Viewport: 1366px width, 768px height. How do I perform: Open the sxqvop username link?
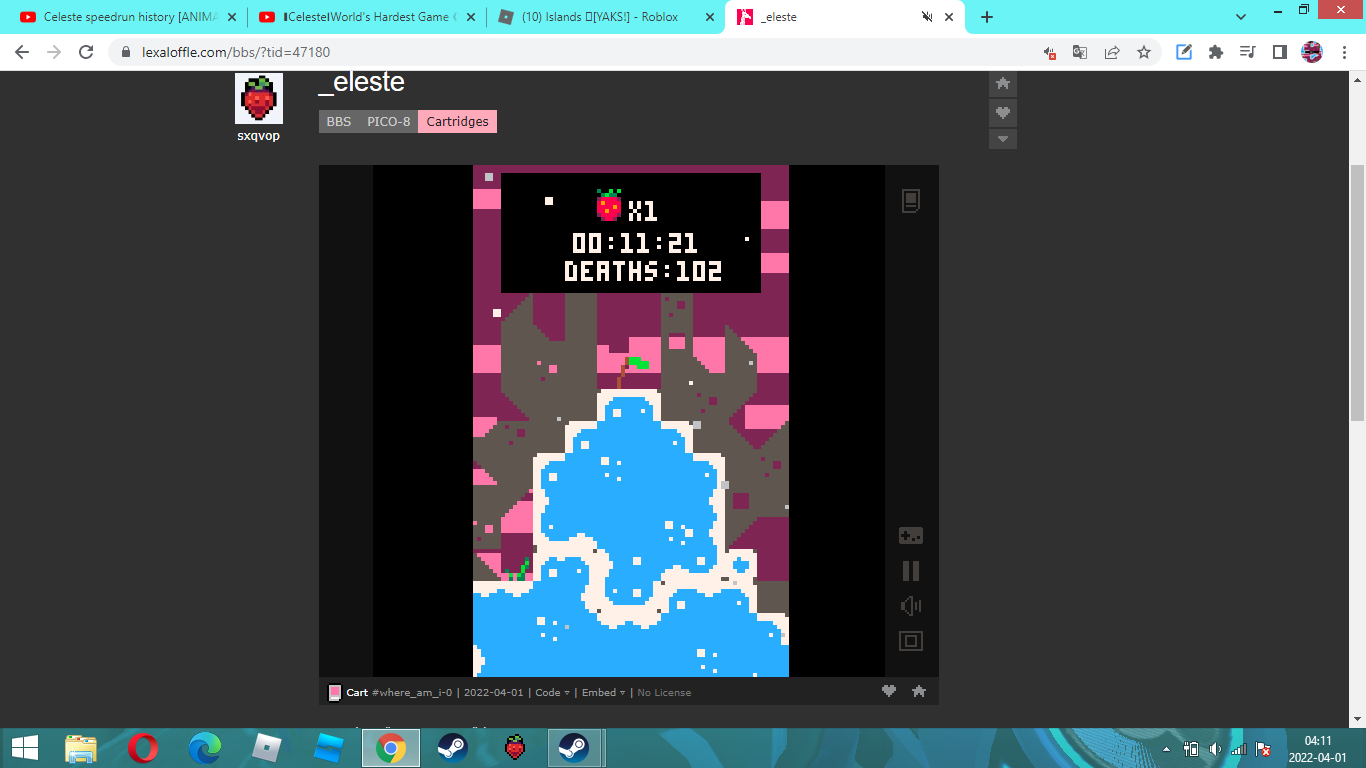click(x=258, y=136)
